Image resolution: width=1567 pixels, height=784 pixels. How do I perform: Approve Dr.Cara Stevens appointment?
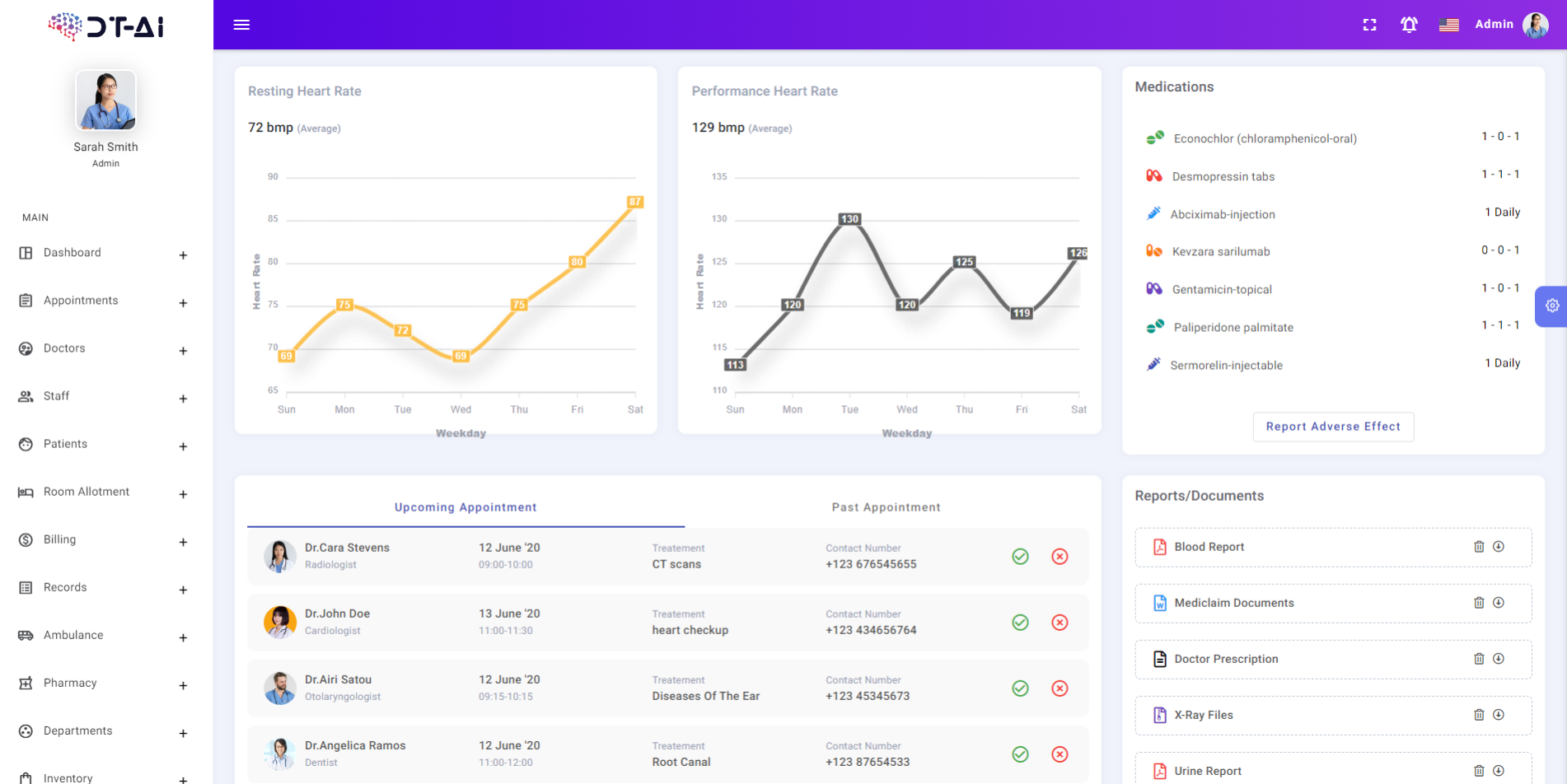(x=1020, y=557)
